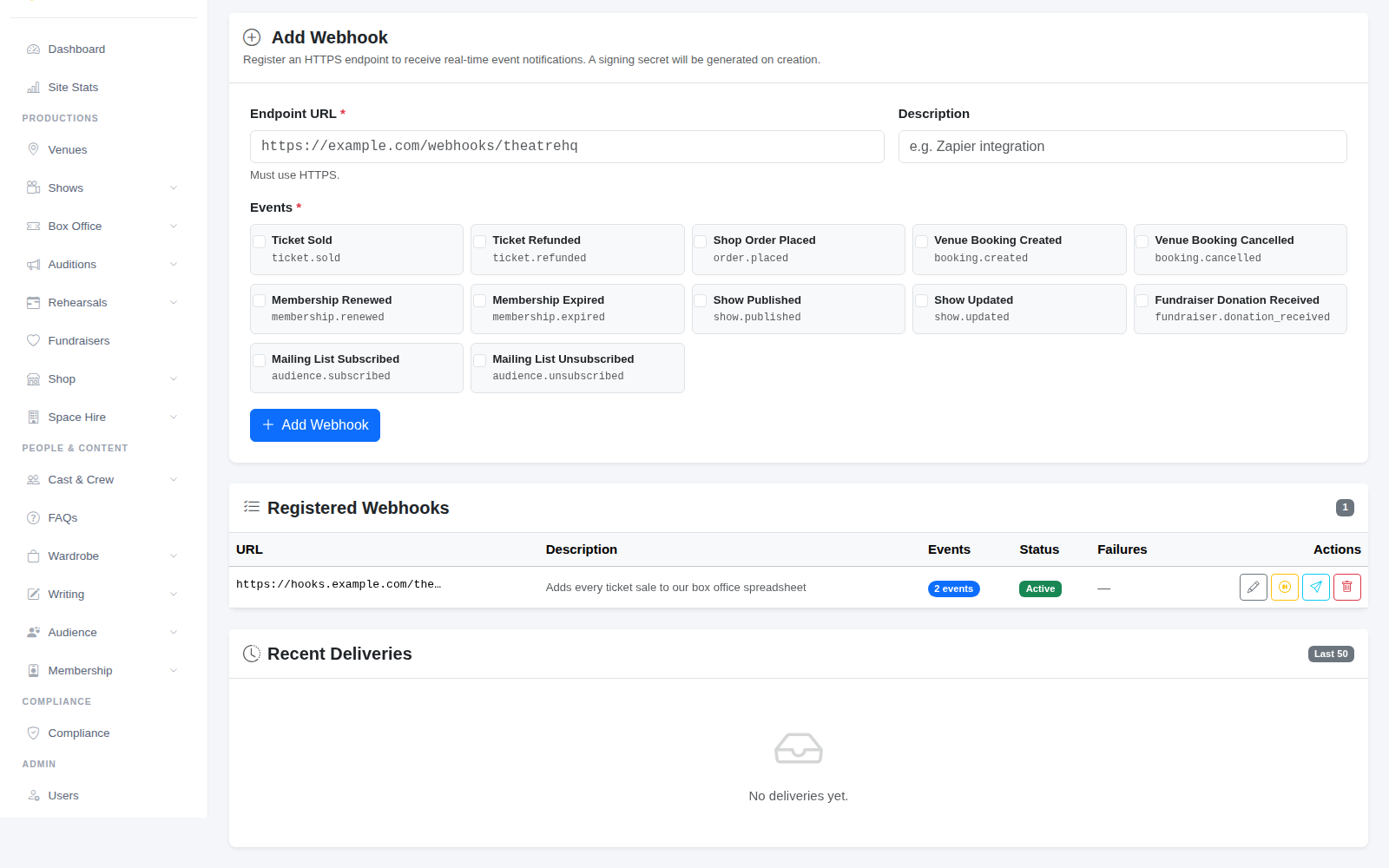Expand the Shows submenu chevron

[x=174, y=188]
